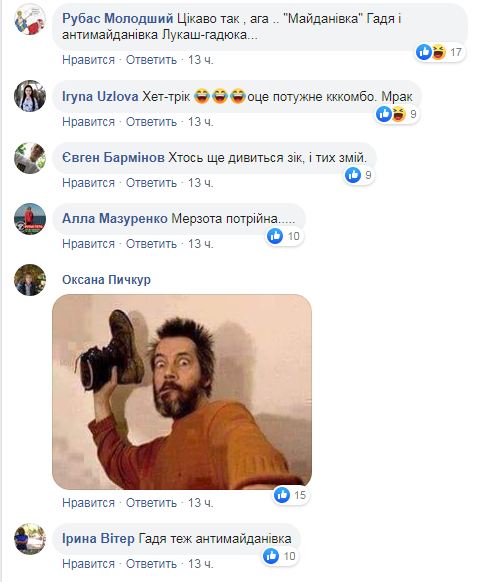Like Рубас Молодший's comment via Нравится

pos(88,60)
